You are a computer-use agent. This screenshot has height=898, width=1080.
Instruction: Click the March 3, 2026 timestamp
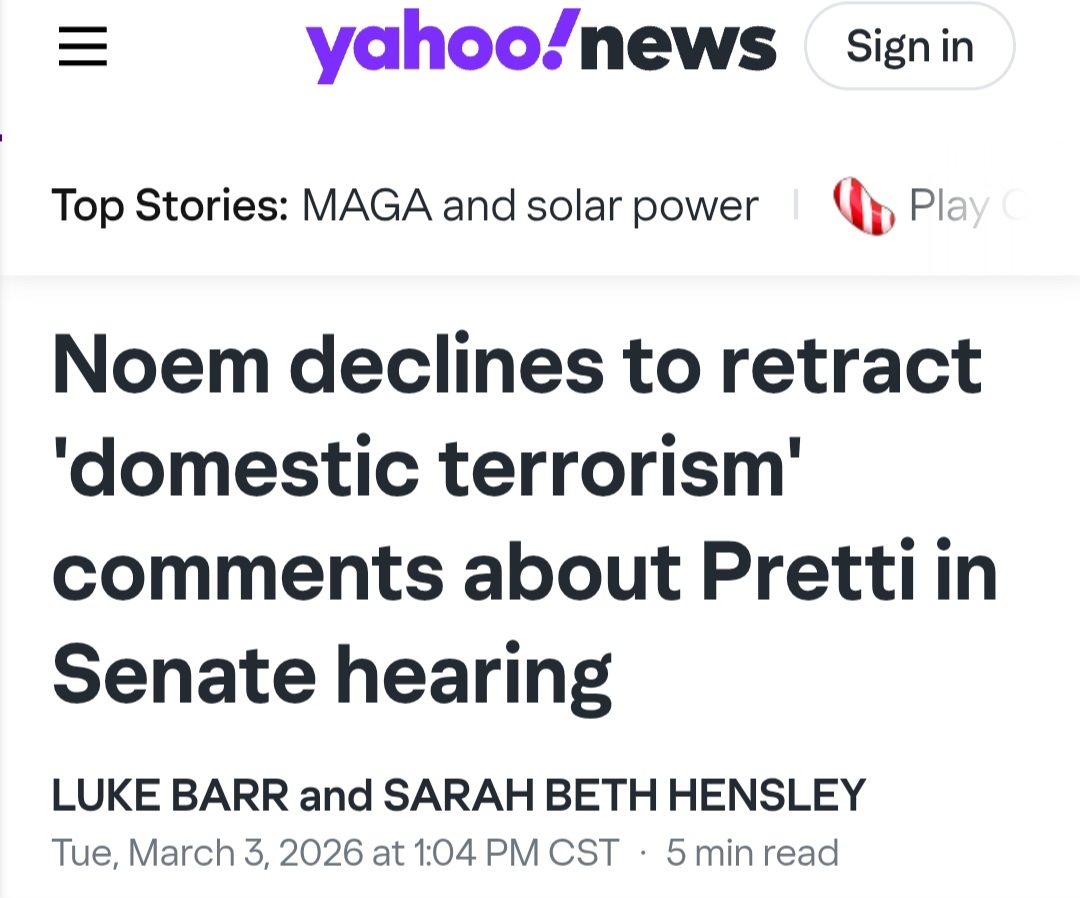[x=334, y=853]
